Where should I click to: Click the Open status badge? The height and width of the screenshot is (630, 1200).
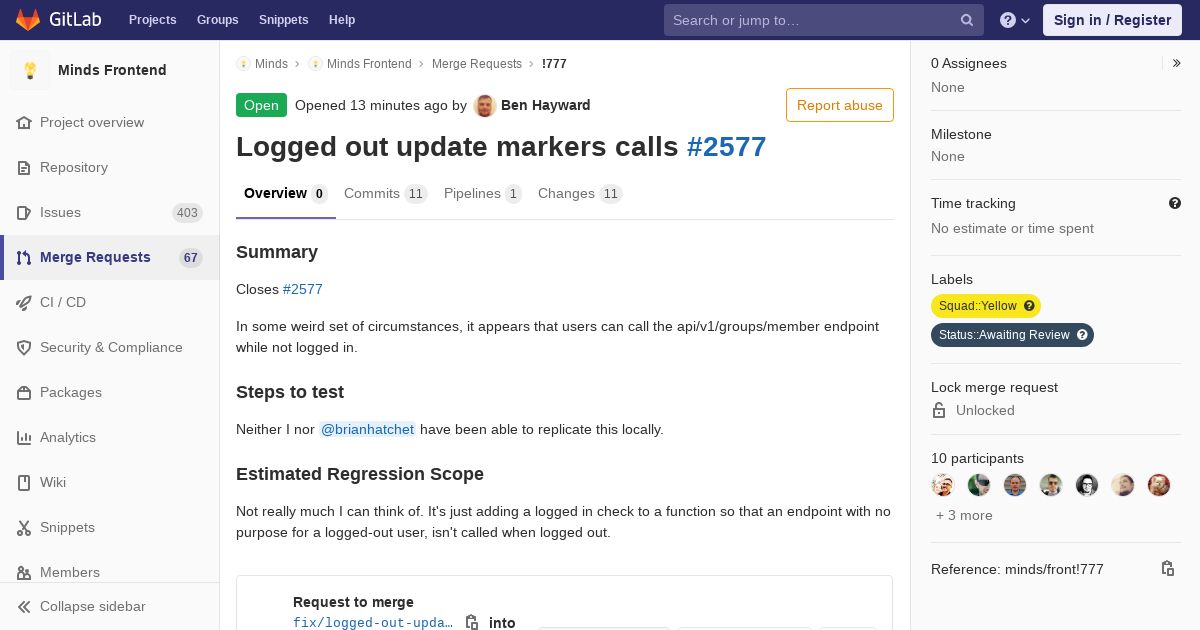pos(261,105)
